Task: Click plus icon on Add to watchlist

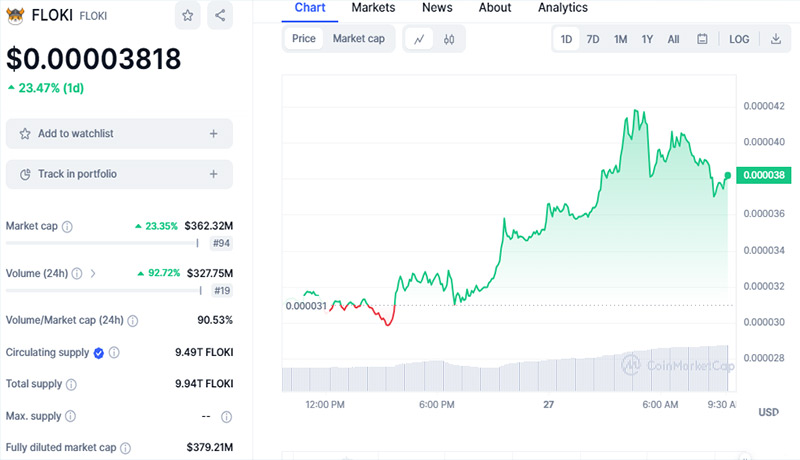Action: [214, 134]
